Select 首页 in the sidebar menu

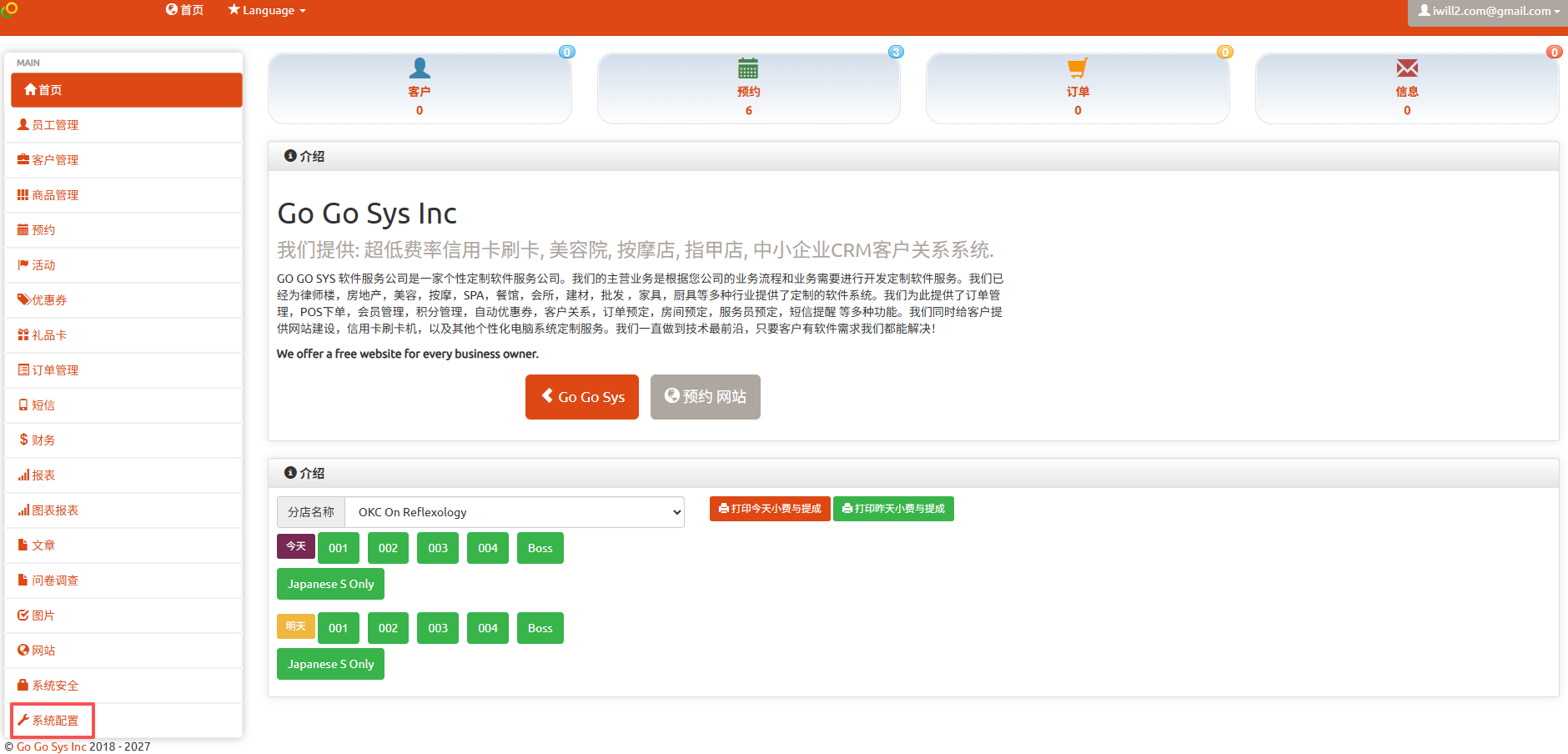[x=127, y=89]
